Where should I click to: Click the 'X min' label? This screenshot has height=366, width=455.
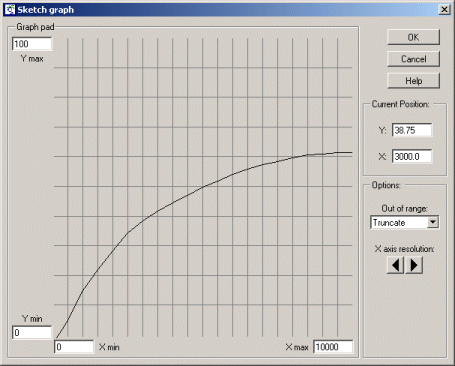[109, 347]
